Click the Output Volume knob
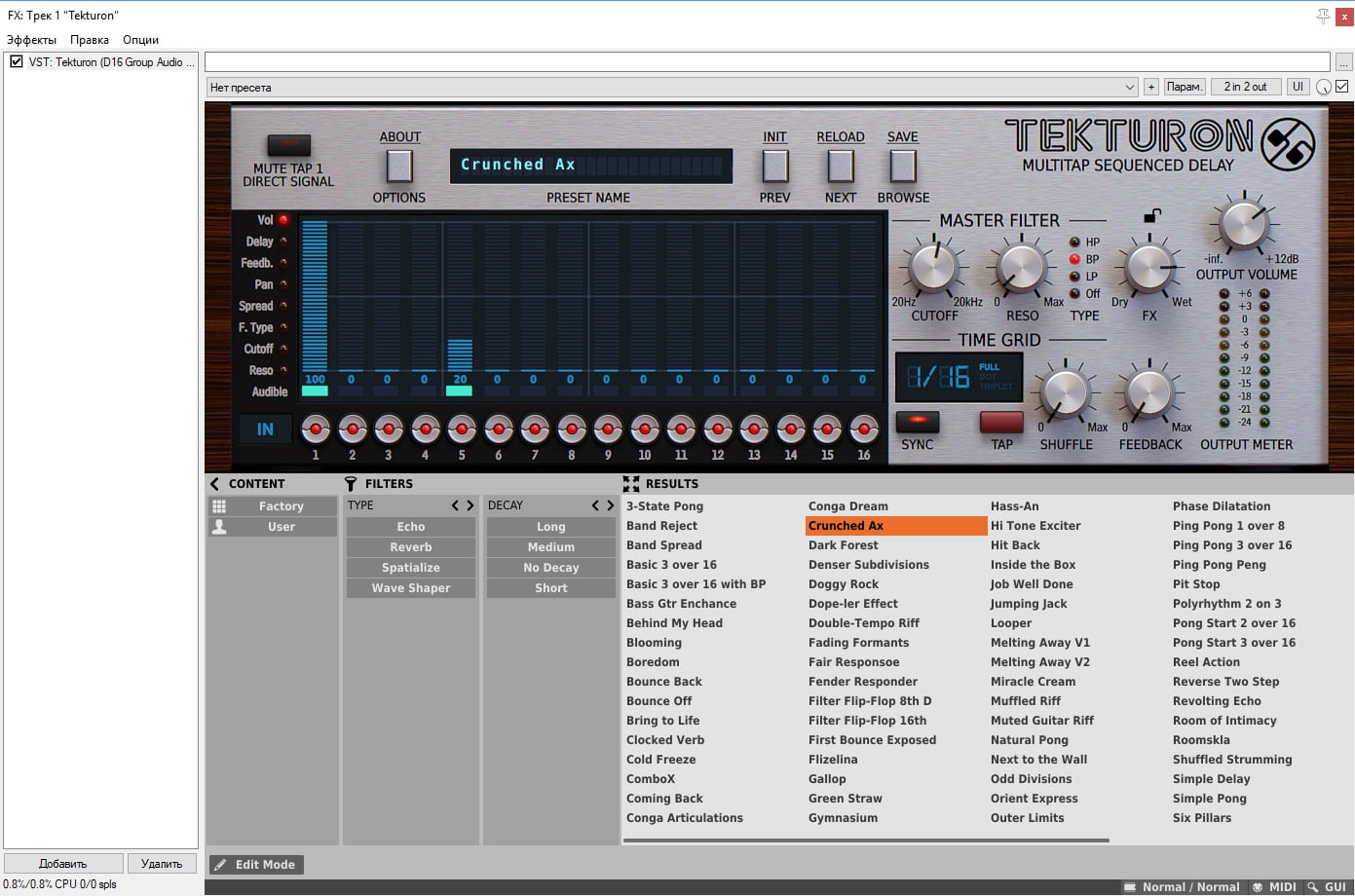 [1244, 223]
